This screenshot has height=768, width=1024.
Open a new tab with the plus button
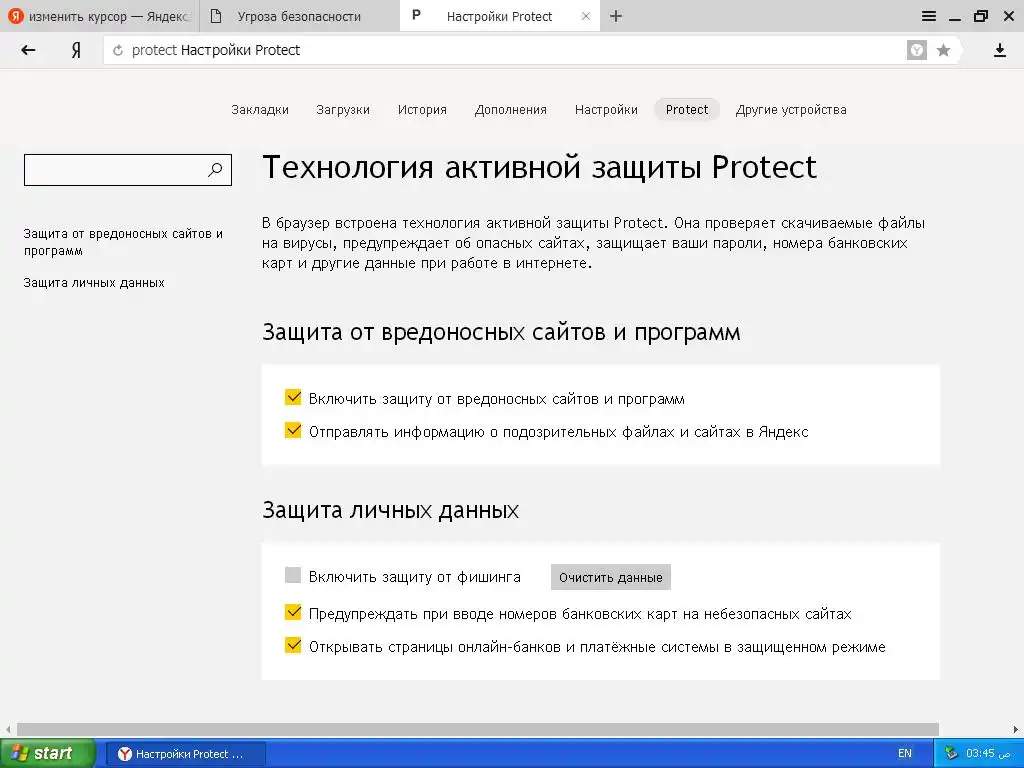tap(616, 16)
